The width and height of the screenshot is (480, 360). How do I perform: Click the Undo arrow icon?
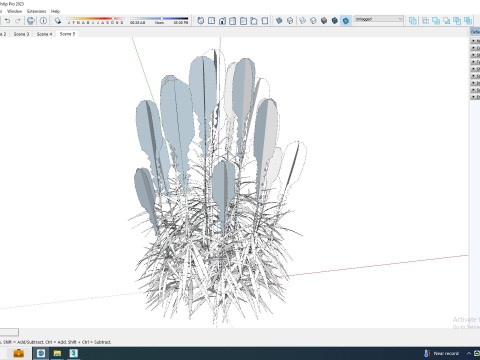tap(7, 21)
